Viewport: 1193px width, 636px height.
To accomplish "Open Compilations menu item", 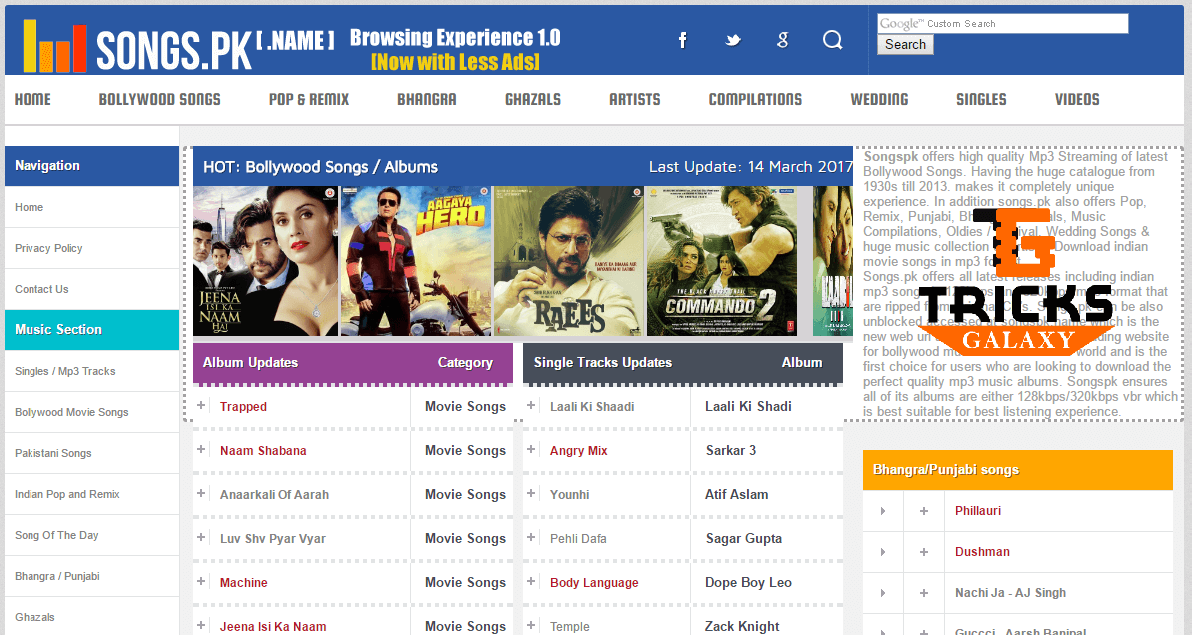I will pyautogui.click(x=756, y=100).
